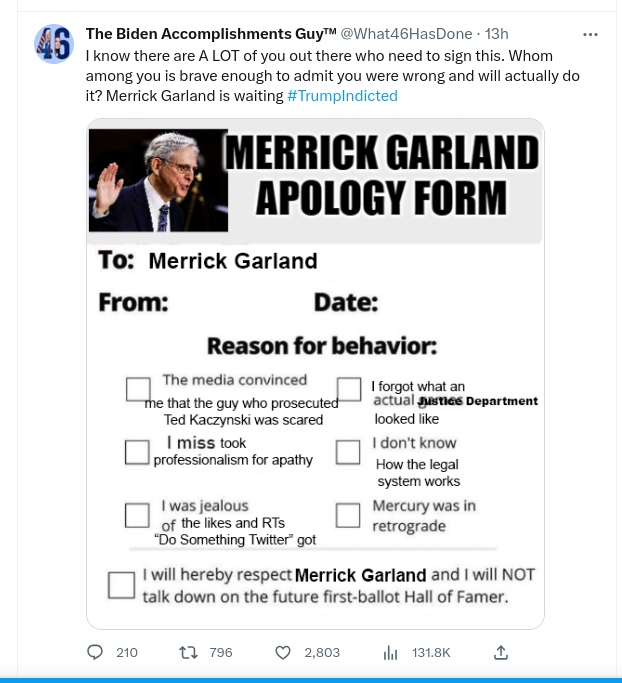Share the tweet via upload icon
Viewport: 622px width, 683px height.
coord(502,652)
